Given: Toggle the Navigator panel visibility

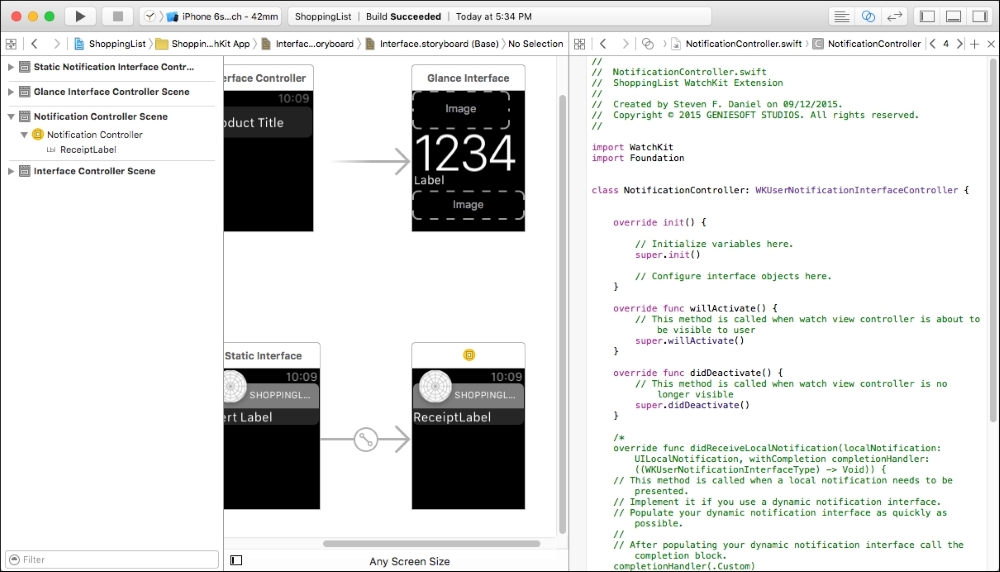Looking at the screenshot, I should click(x=928, y=16).
